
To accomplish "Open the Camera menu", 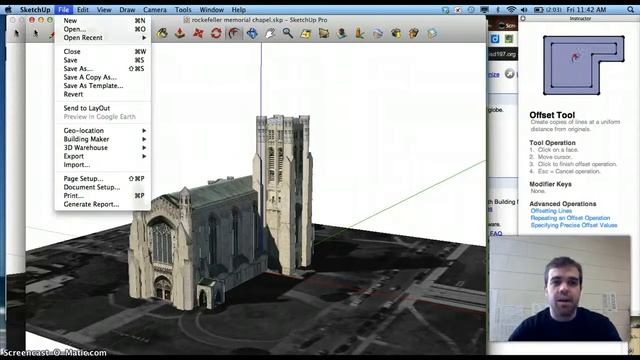I will [155, 9].
